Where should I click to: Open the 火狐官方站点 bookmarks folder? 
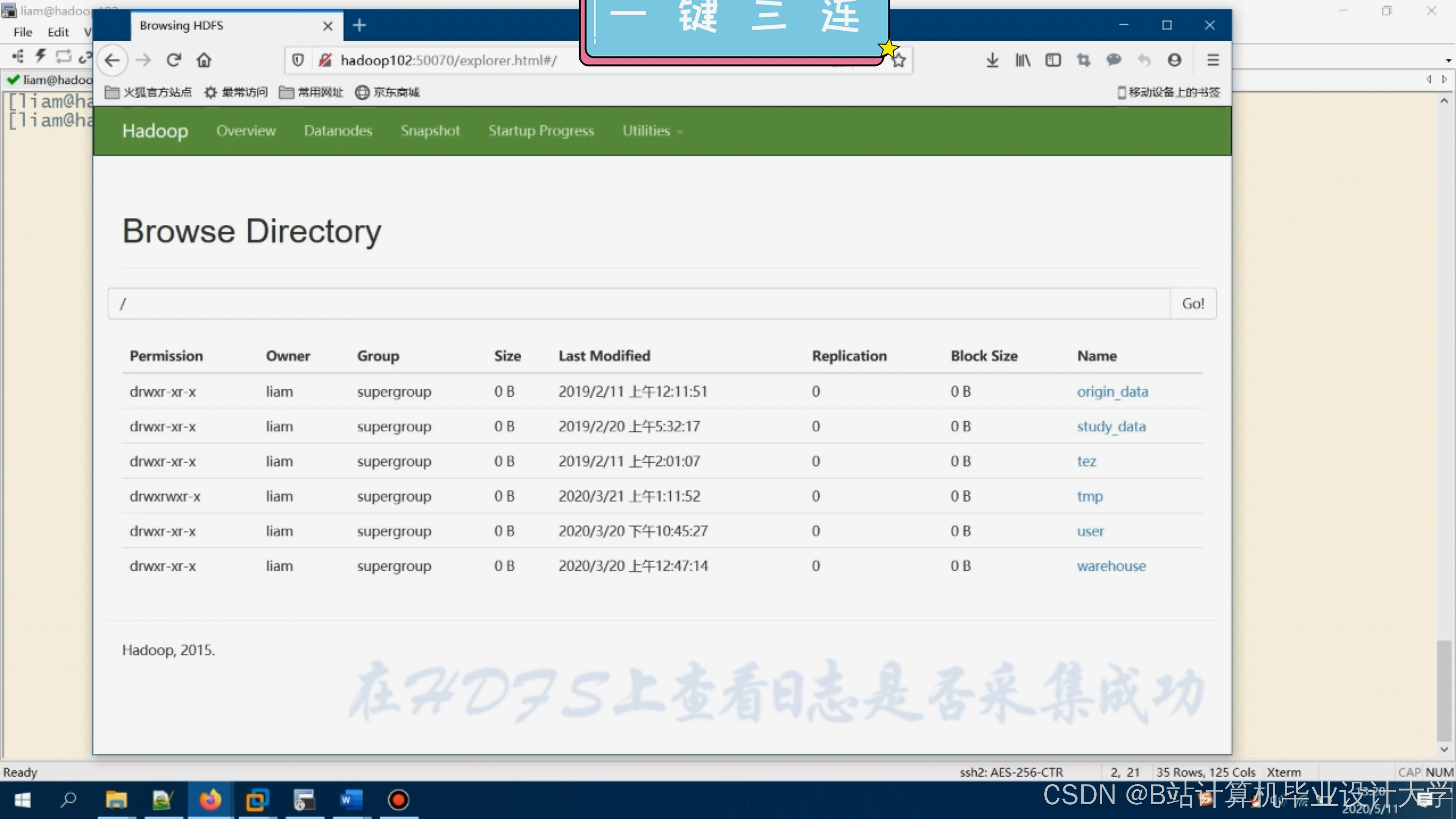149,92
